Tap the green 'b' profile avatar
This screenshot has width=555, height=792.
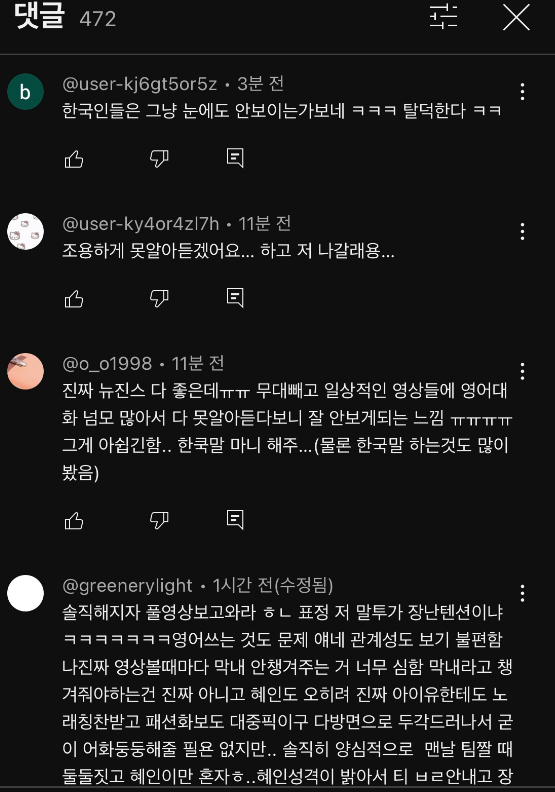pos(25,92)
